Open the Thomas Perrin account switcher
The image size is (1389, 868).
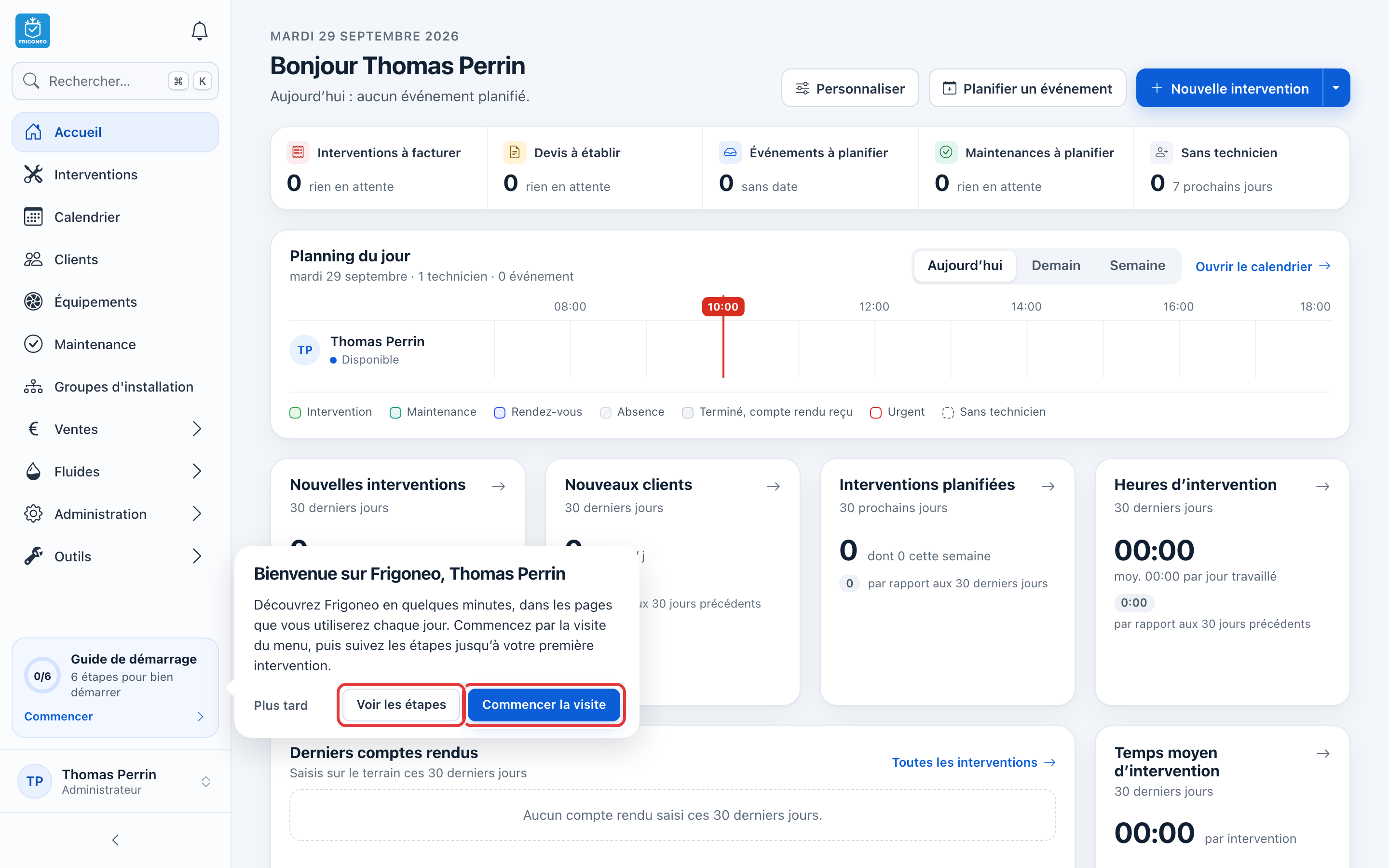(115, 781)
